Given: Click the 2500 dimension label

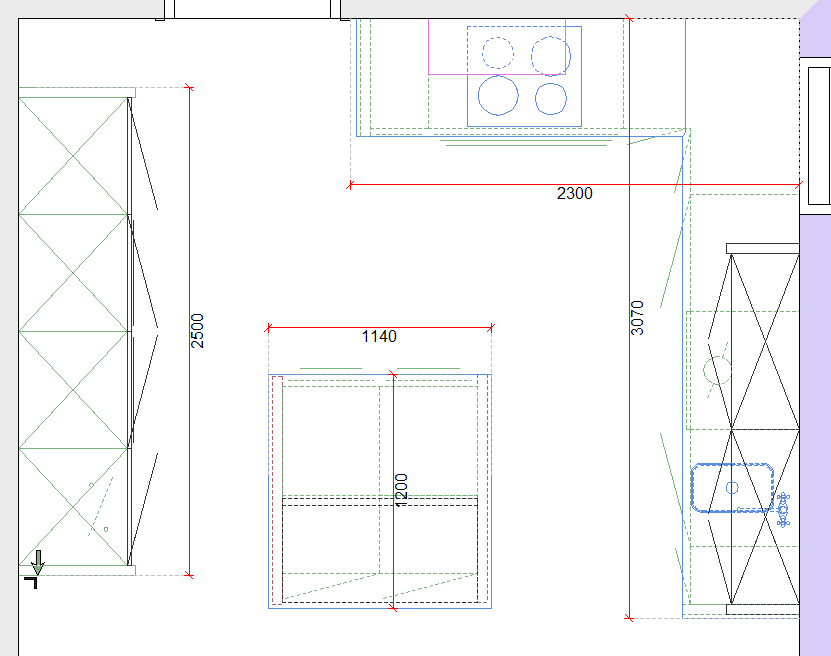Looking at the screenshot, I should (x=198, y=330).
